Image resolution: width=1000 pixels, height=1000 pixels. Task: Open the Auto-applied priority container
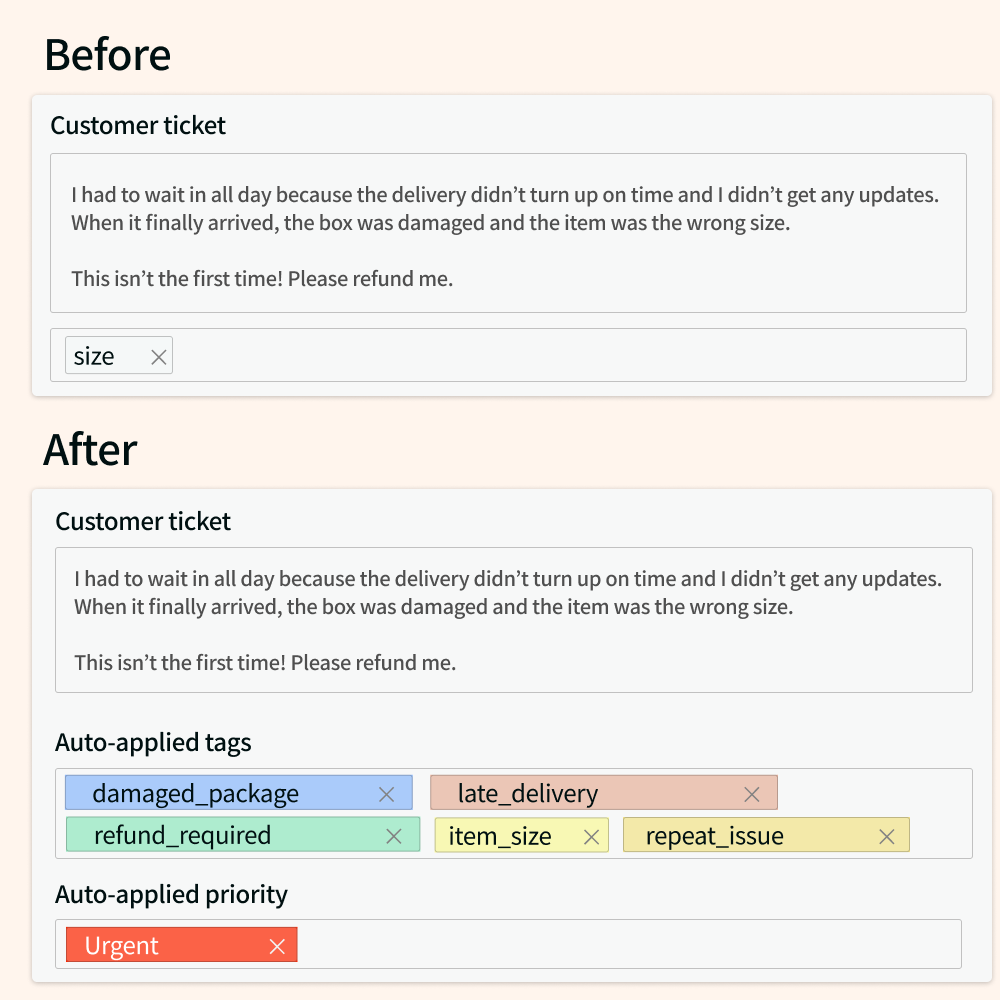coord(512,943)
